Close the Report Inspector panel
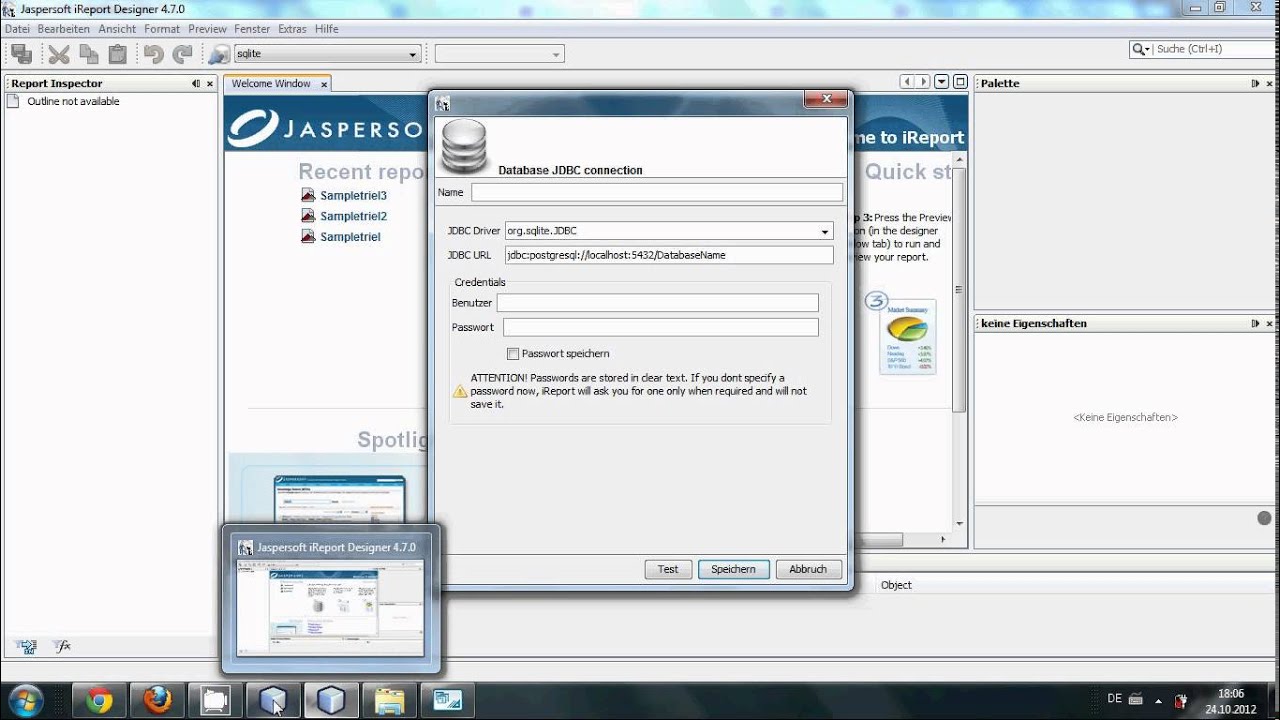 [x=210, y=84]
